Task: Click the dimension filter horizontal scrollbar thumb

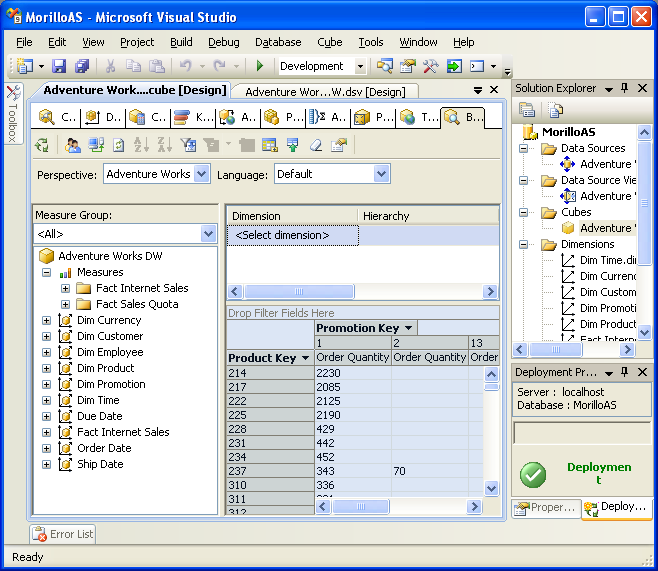Action: point(299,292)
